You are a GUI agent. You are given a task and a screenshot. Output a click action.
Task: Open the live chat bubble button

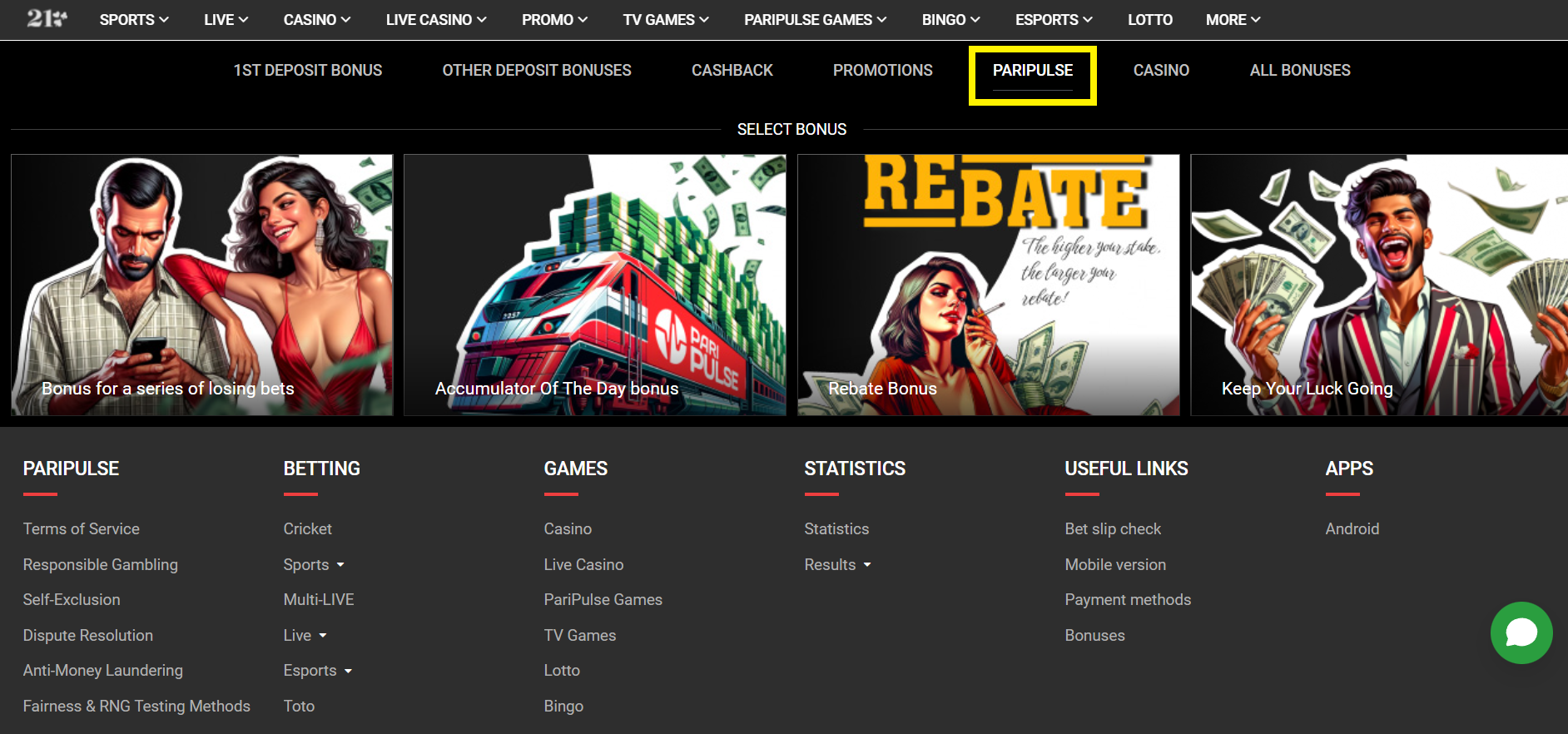coord(1521,632)
